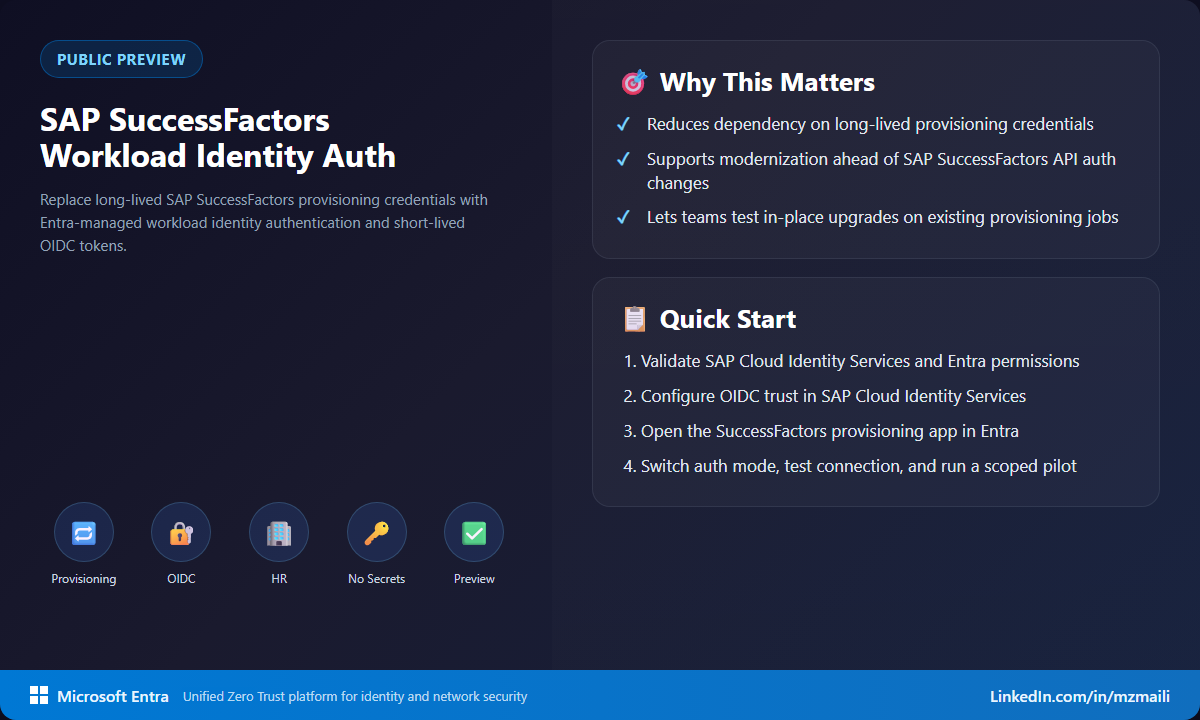Screen dimensions: 1200x720
Task: Click the Preview green checkmark icon
Action: 474,533
